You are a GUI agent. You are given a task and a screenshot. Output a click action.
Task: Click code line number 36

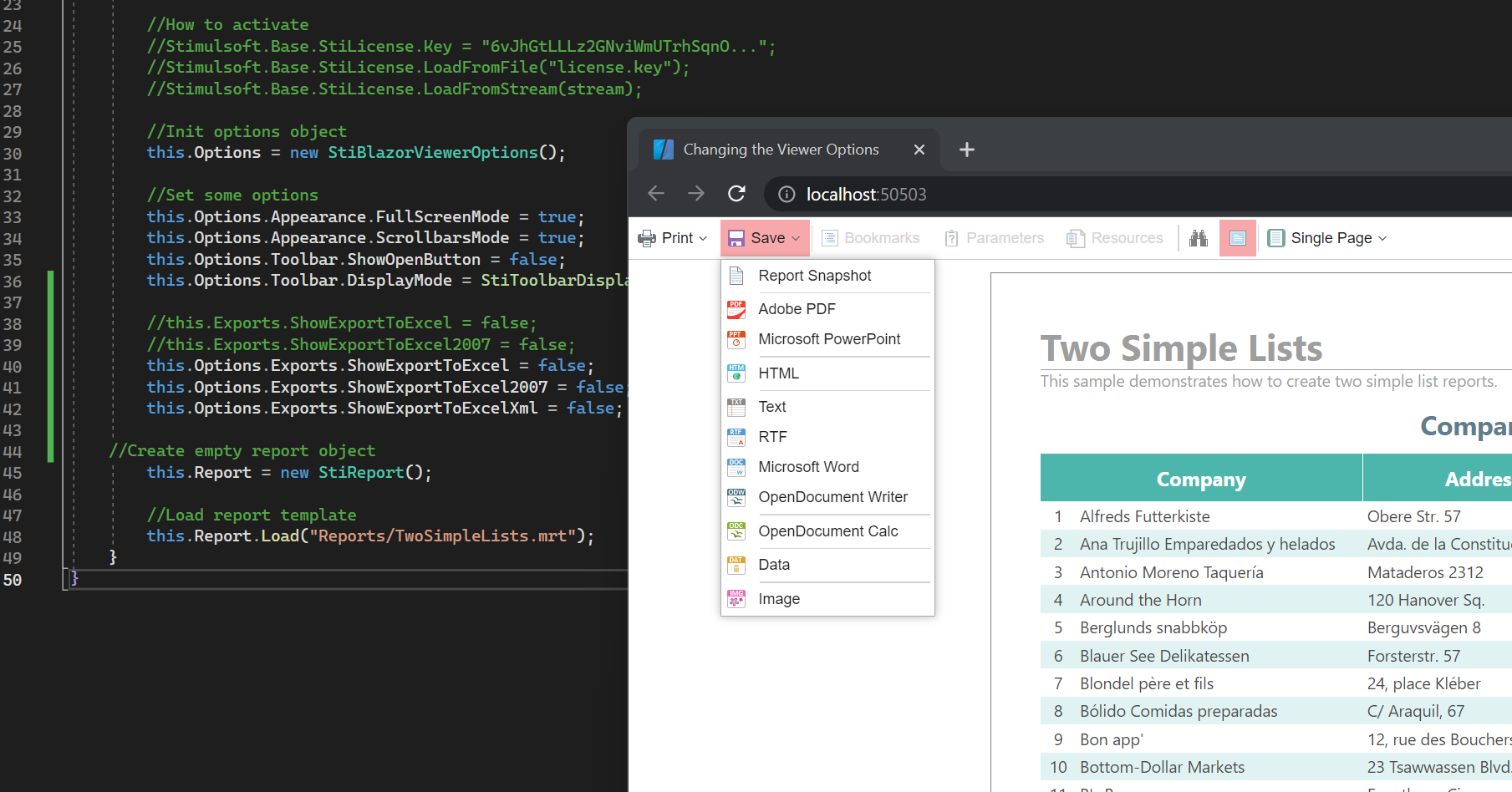(13, 281)
